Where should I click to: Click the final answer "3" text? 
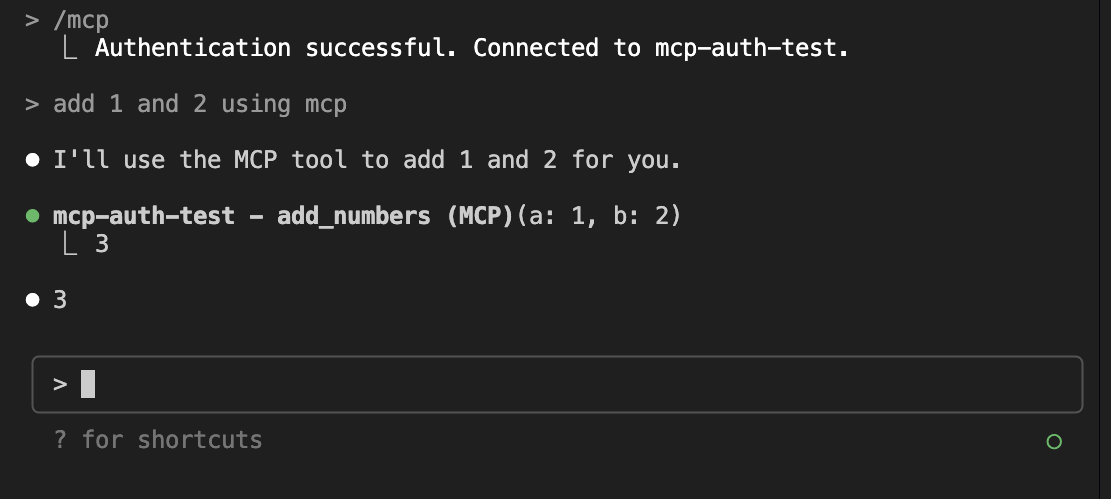pyautogui.click(x=60, y=299)
